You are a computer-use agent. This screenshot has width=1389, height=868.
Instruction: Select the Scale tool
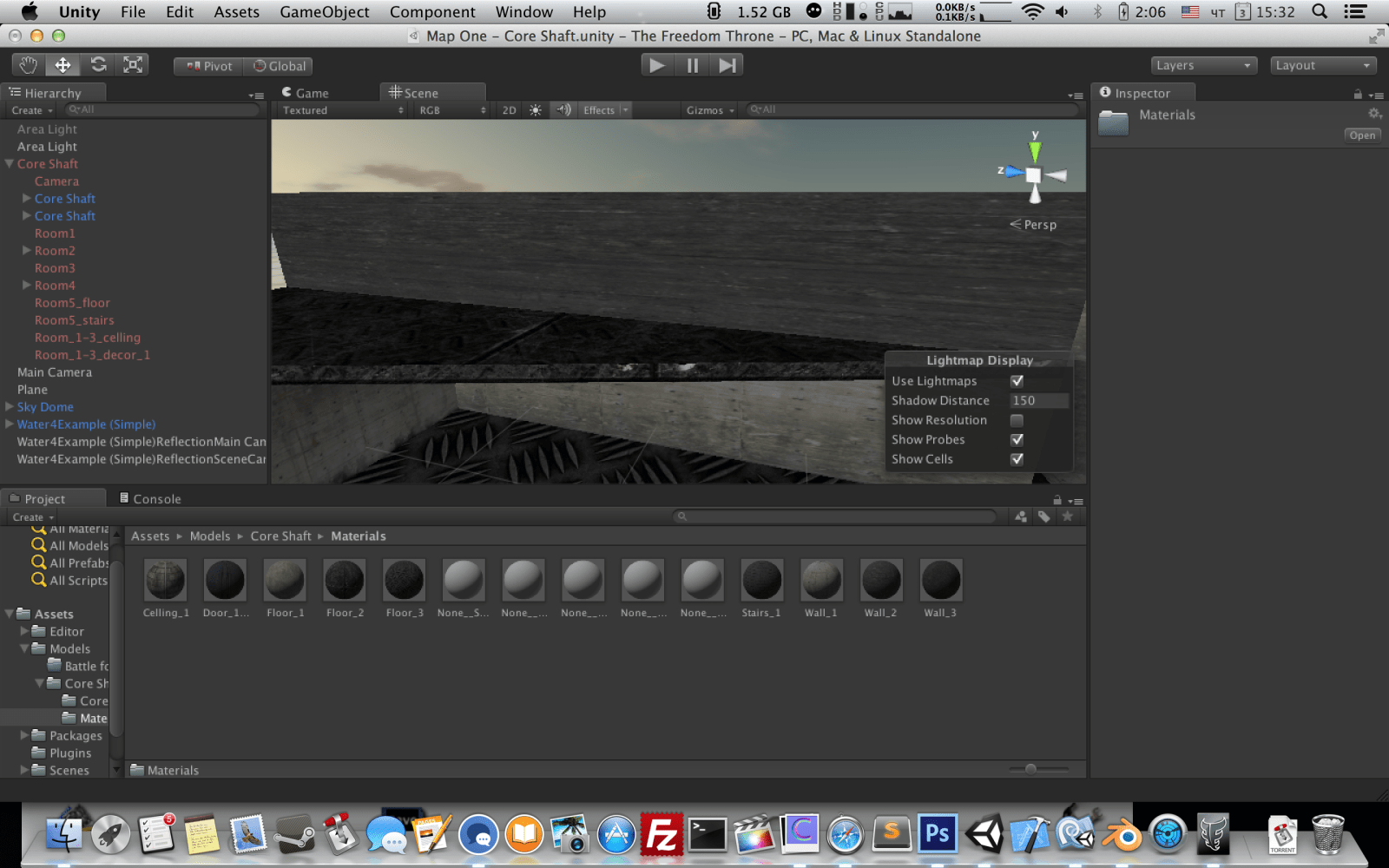(x=133, y=63)
